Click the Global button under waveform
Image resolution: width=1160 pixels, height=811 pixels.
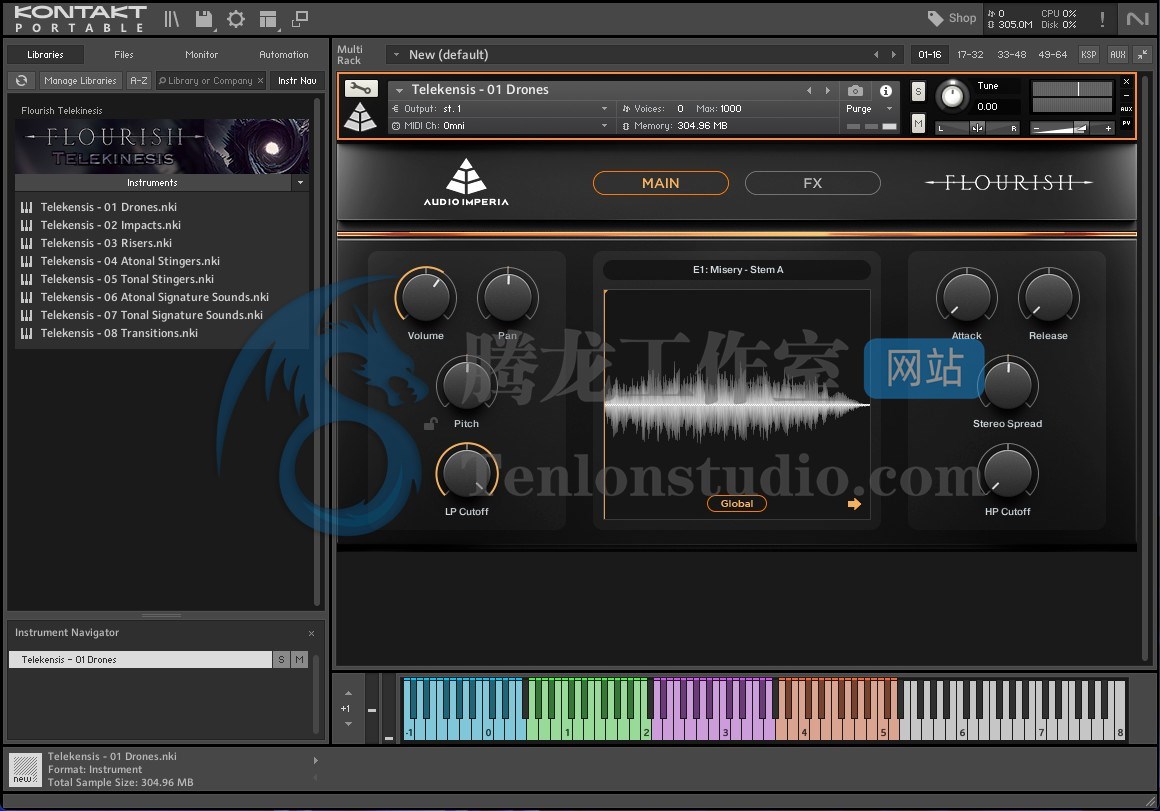(737, 504)
